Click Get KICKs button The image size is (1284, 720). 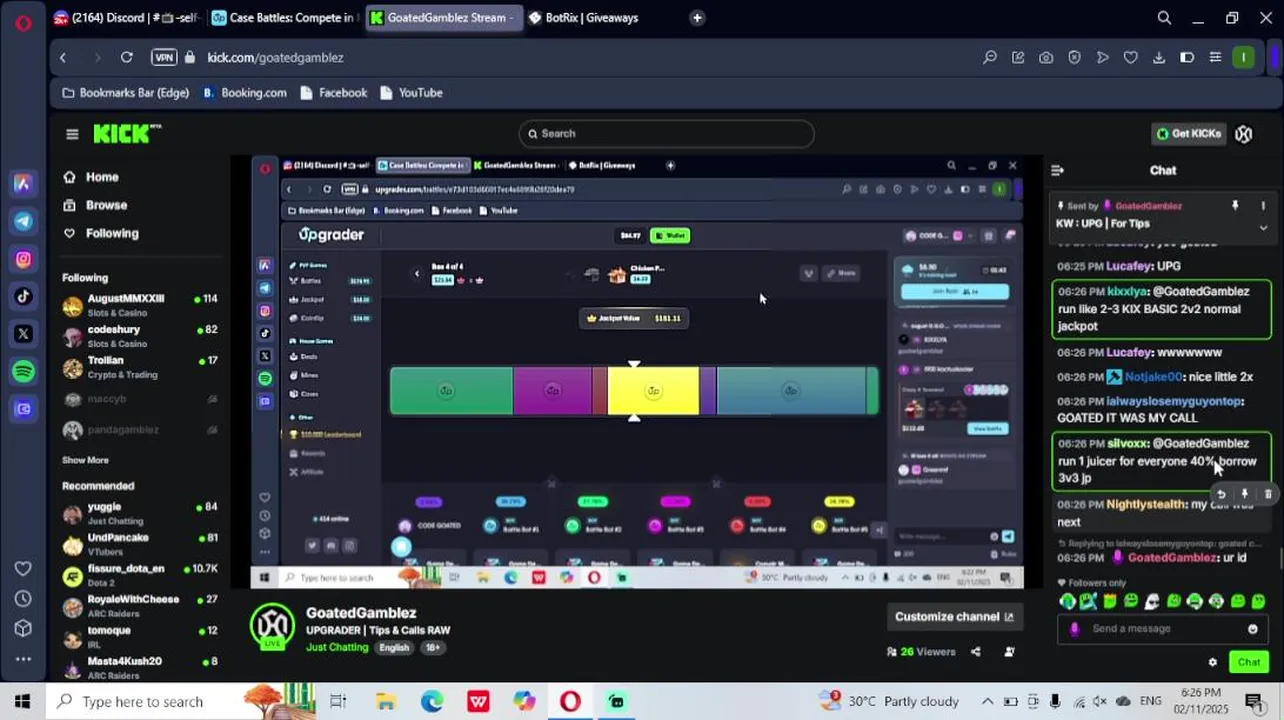pos(1188,134)
